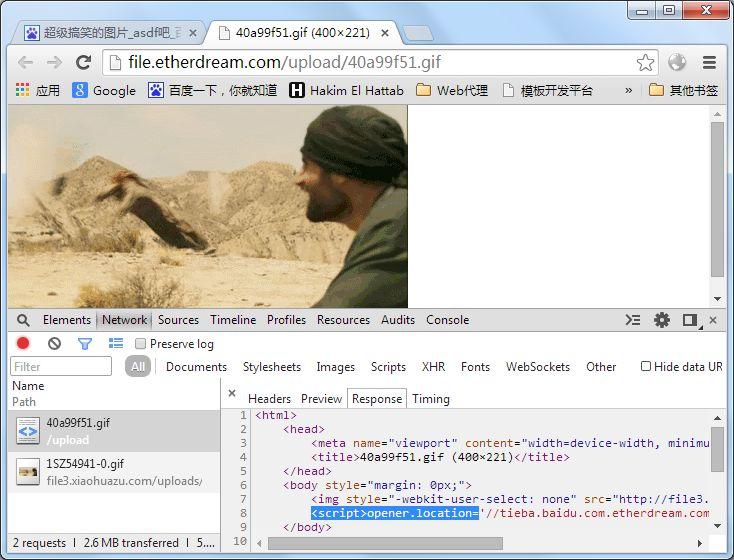734x560 pixels.
Task: Check the Hide data URLs checkbox
Action: point(646,366)
